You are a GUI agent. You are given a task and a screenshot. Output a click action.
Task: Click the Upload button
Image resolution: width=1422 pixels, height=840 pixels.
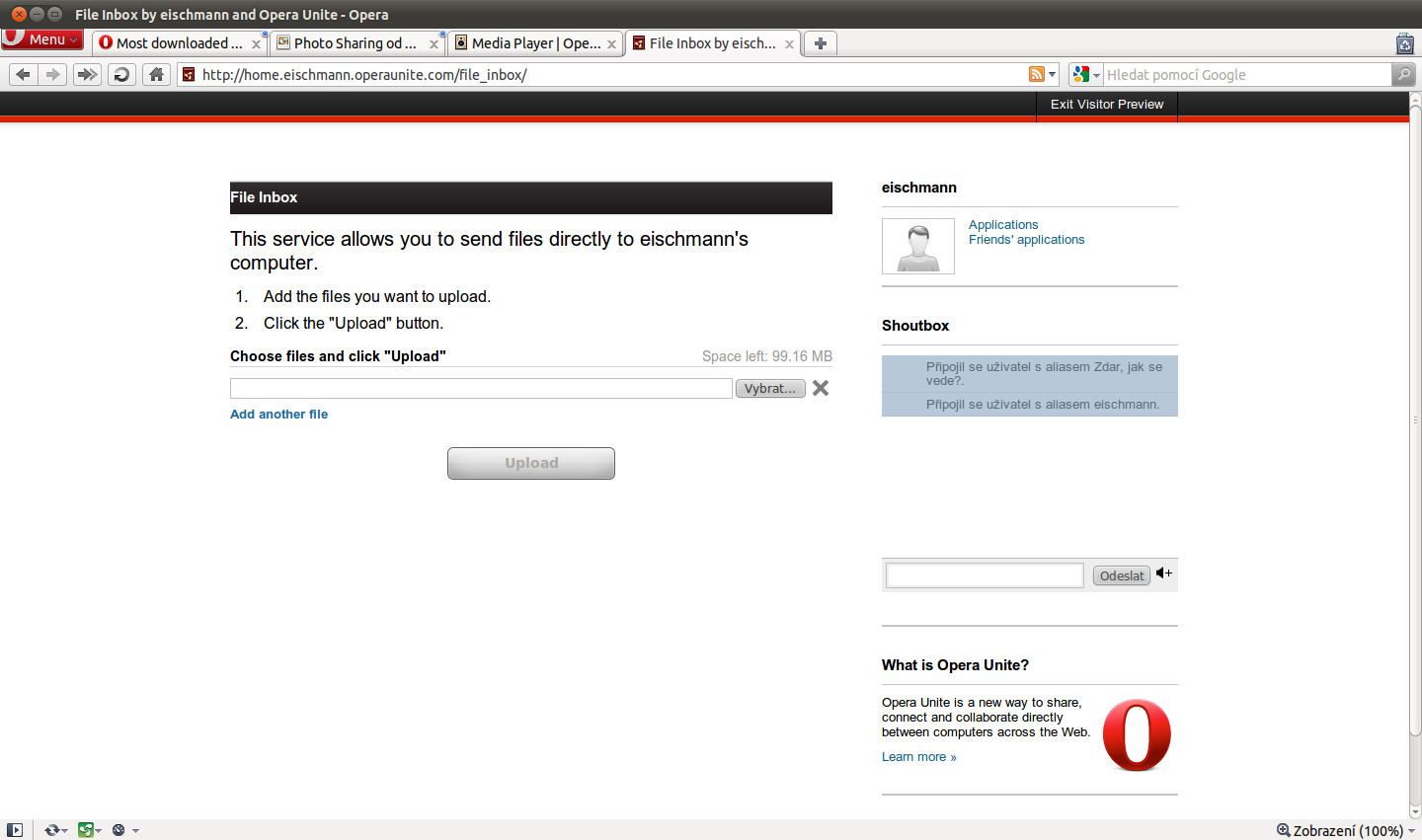(531, 463)
